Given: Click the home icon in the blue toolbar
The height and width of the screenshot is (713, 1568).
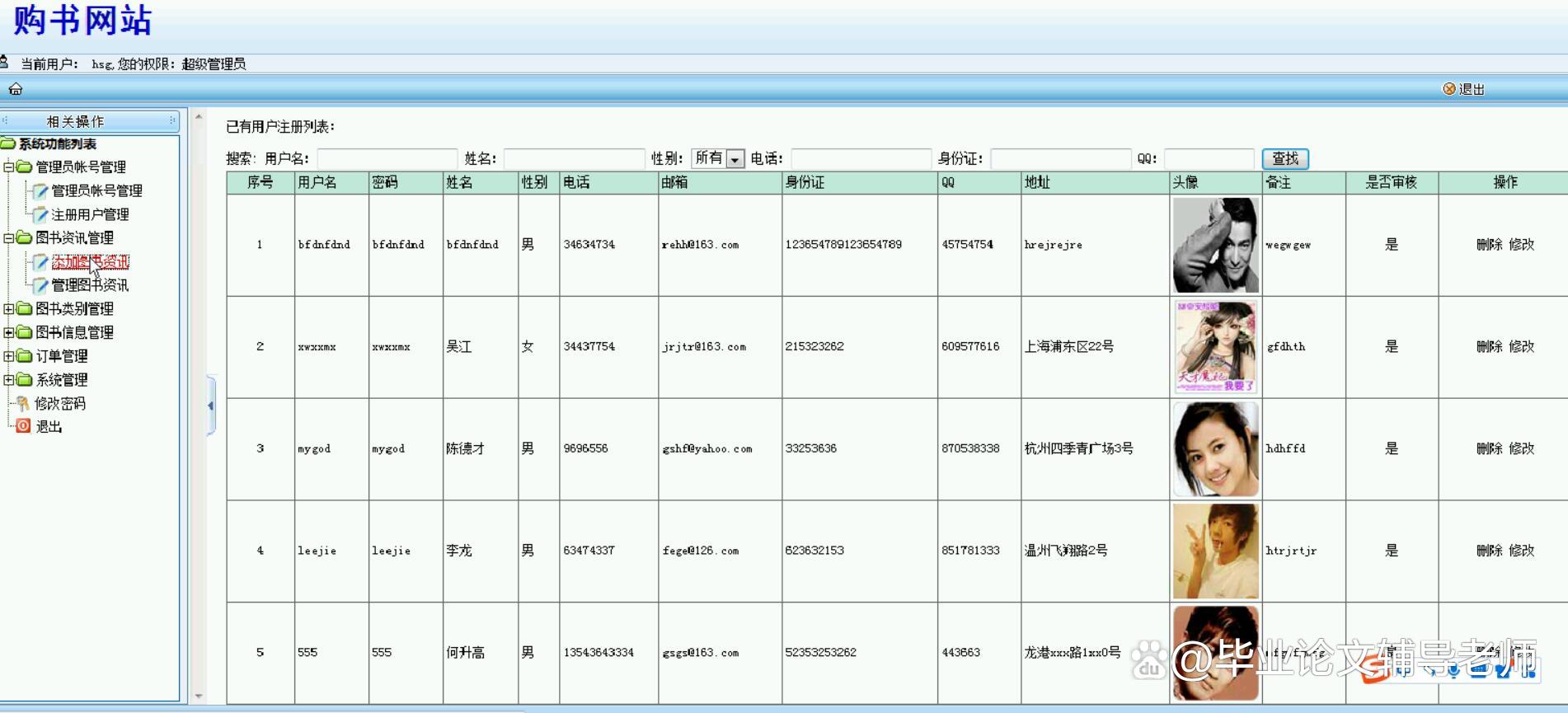Looking at the screenshot, I should click(16, 89).
